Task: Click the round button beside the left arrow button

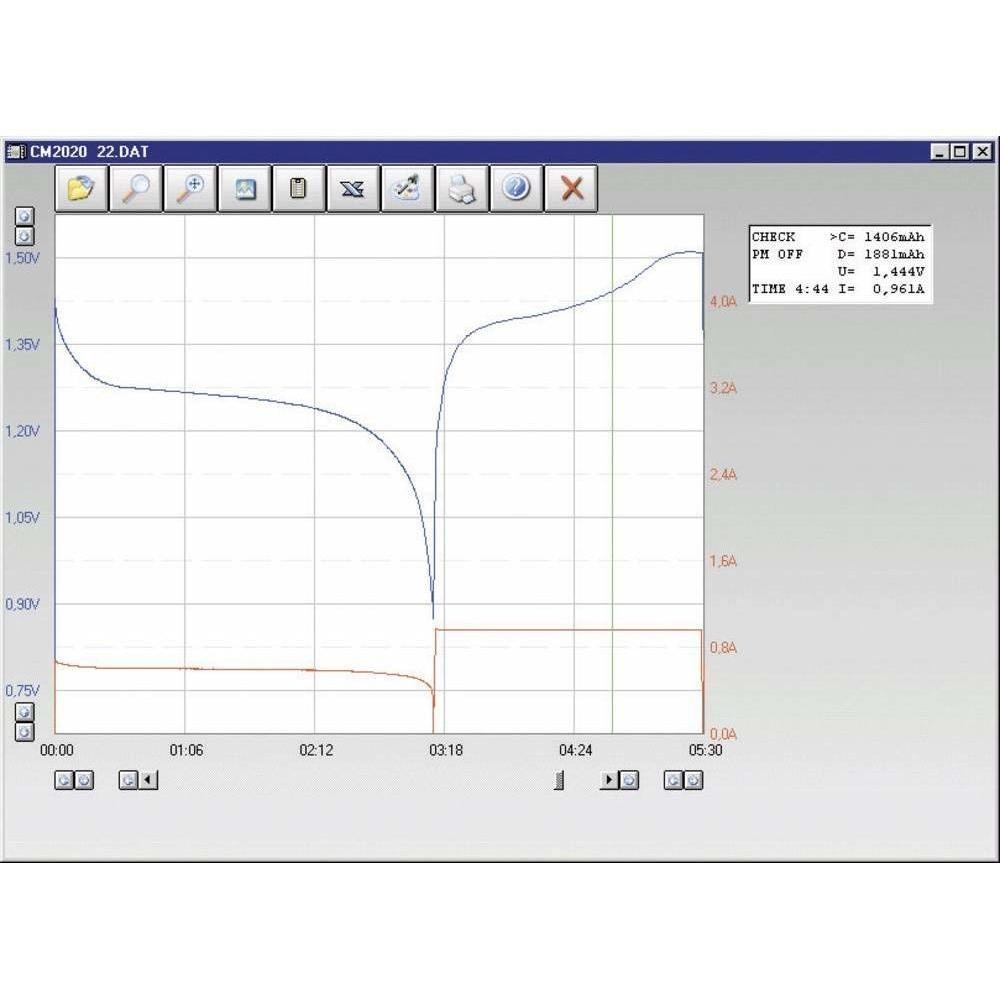Action: (128, 780)
